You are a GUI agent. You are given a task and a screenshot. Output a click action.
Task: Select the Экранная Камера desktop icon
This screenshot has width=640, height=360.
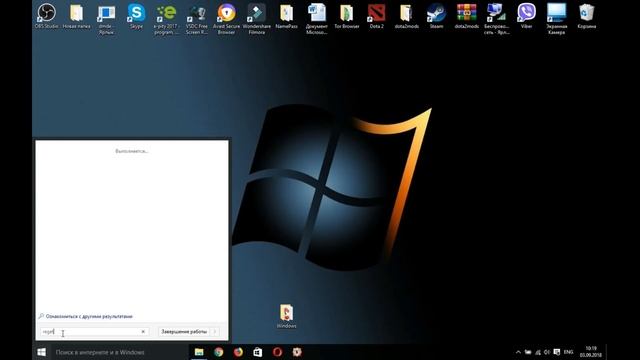(x=557, y=19)
